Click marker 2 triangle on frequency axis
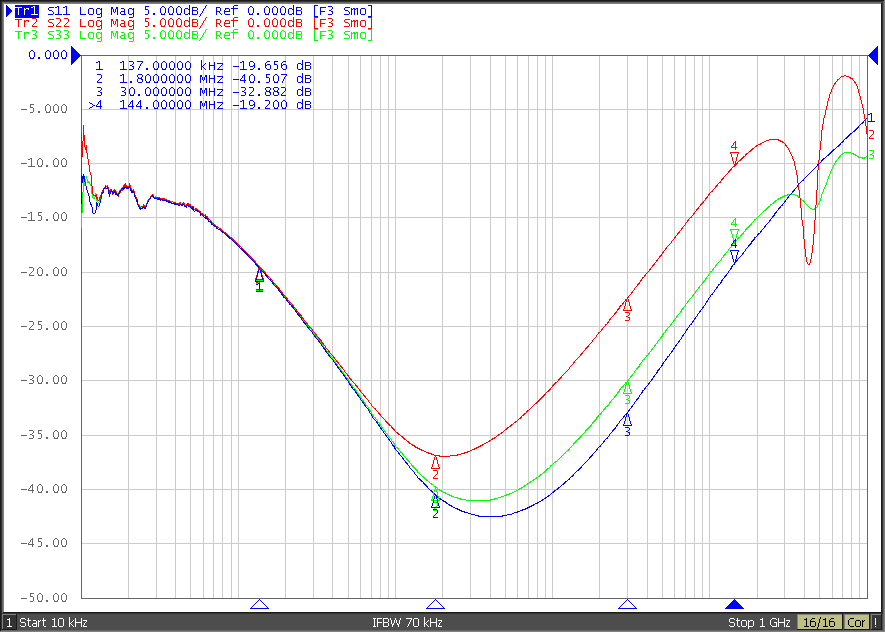 coord(435,604)
